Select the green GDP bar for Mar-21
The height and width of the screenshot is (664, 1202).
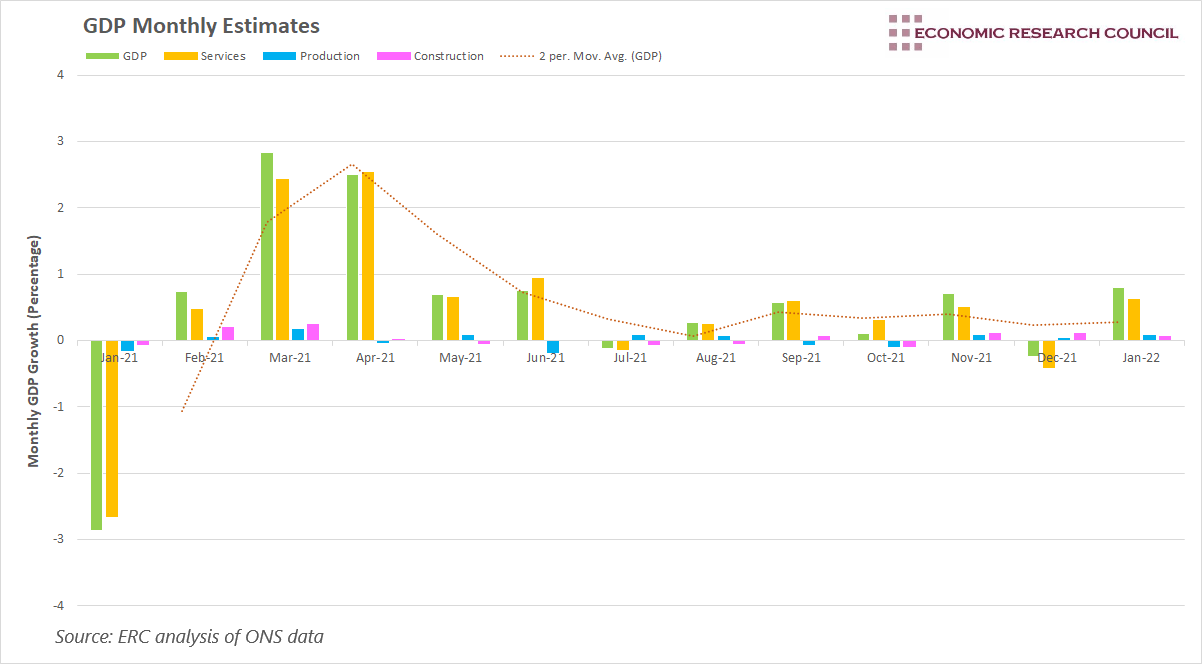click(x=267, y=246)
